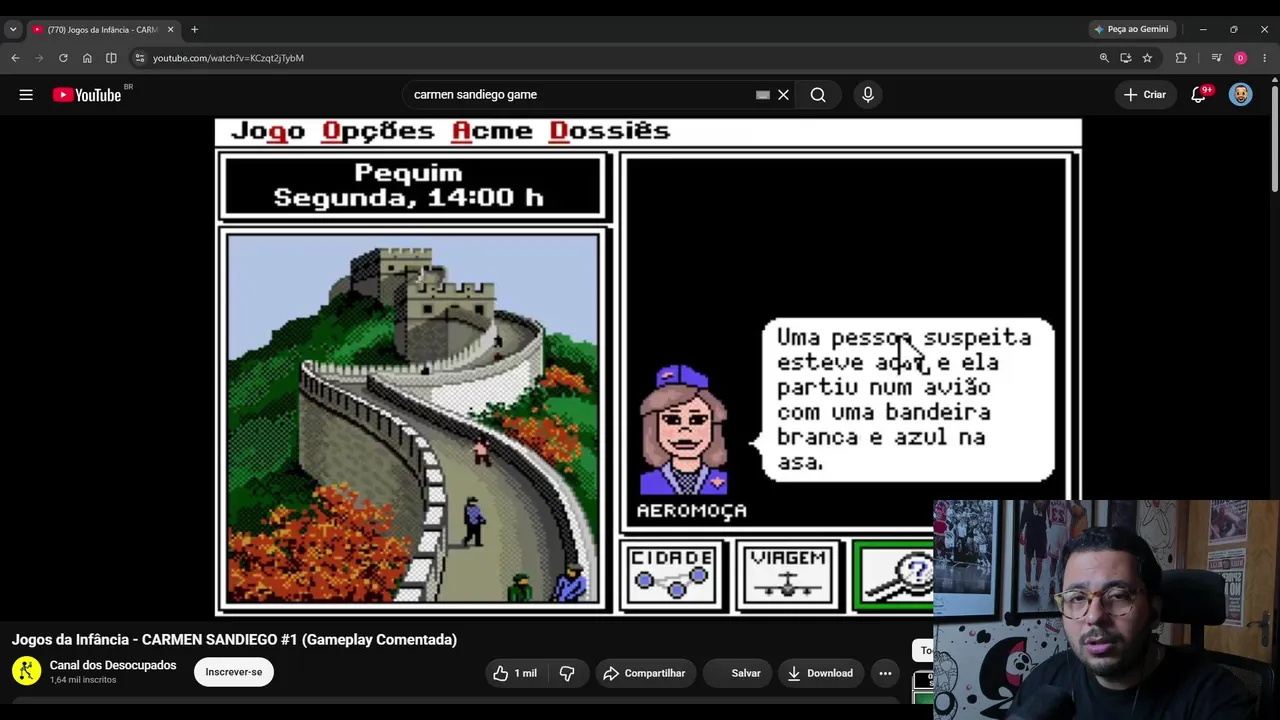1280x720 pixels.
Task: Open a new browser tab
Action: point(194,30)
